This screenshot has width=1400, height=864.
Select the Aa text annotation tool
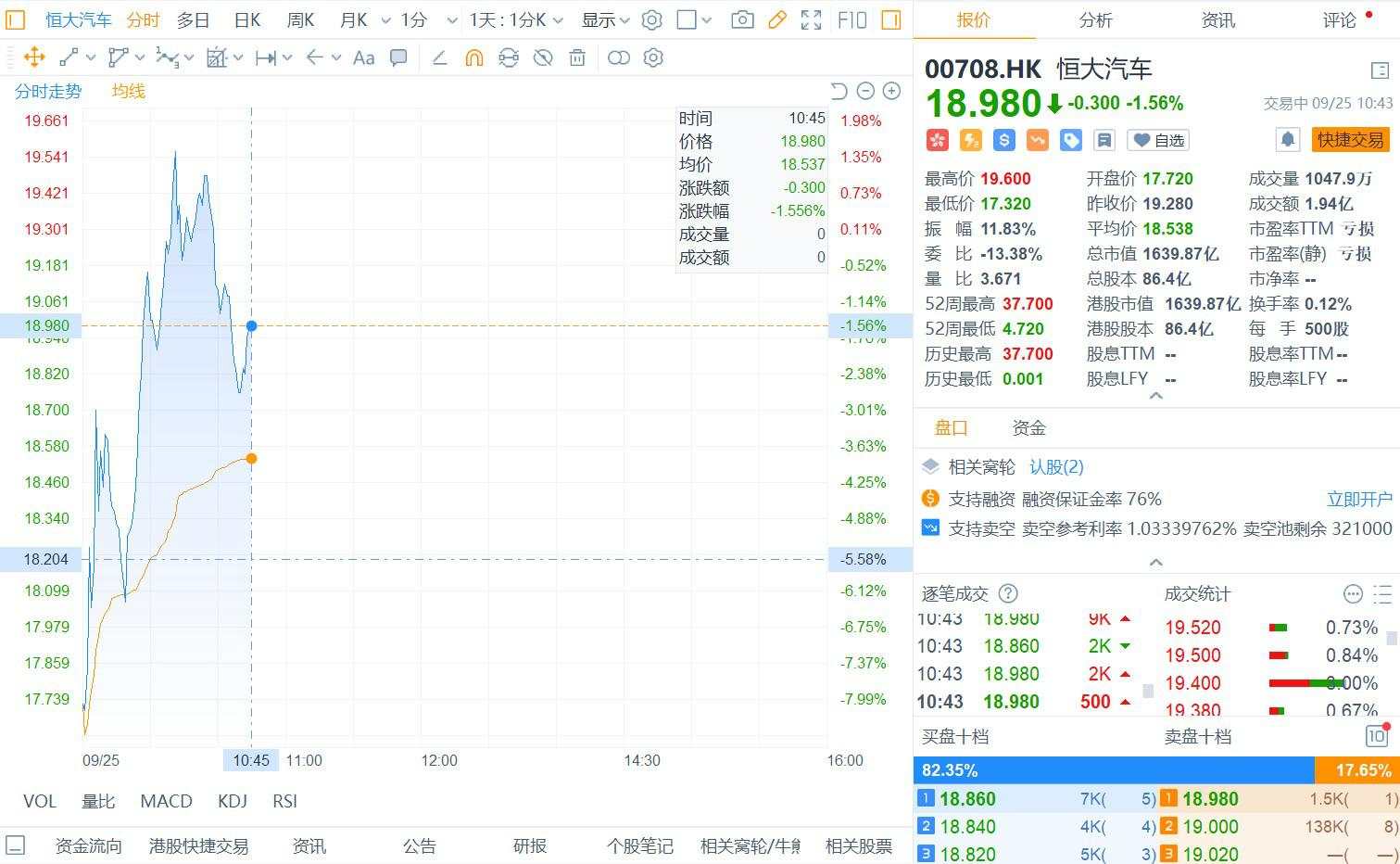[x=364, y=57]
